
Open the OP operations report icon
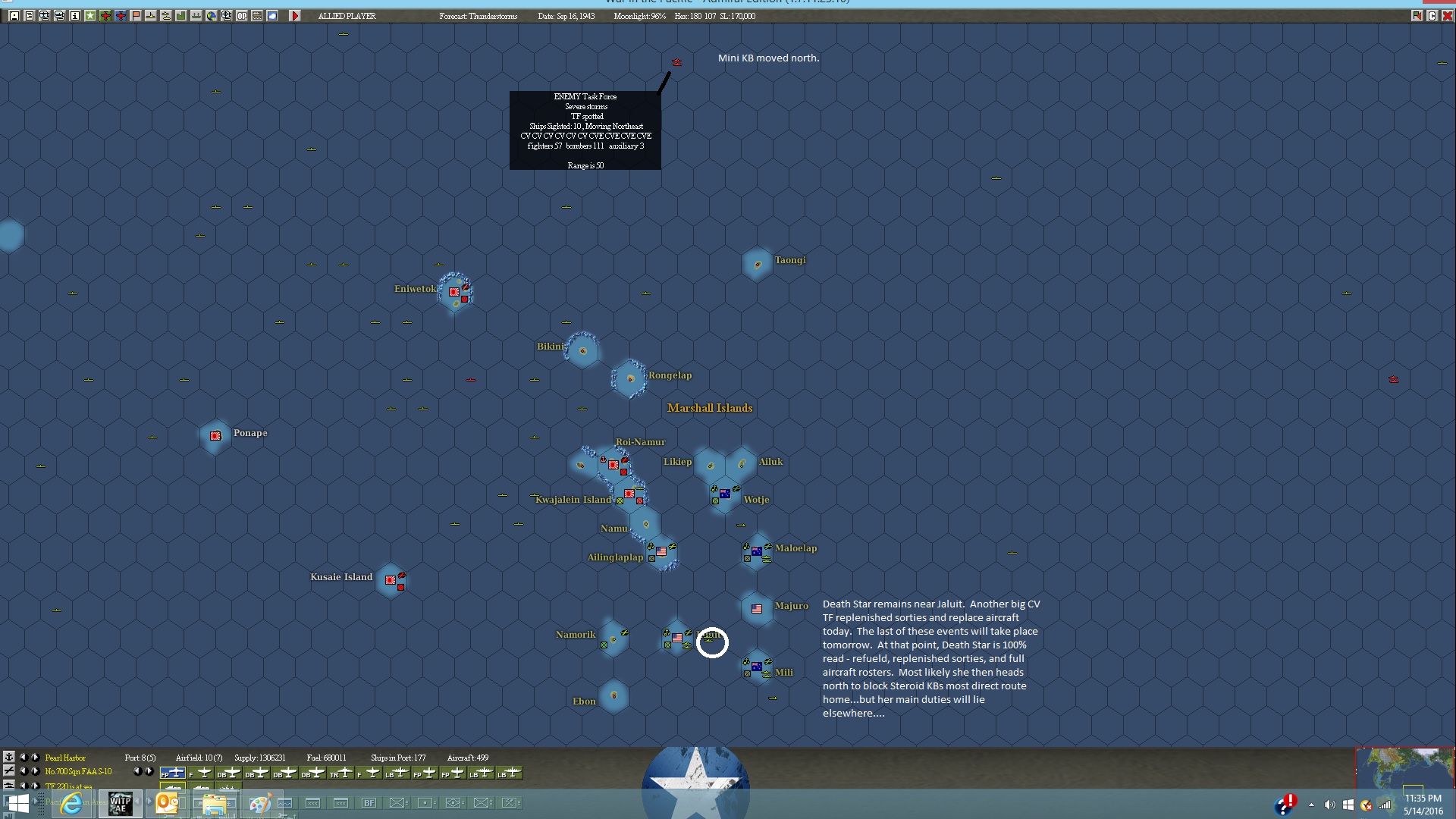coord(242,16)
